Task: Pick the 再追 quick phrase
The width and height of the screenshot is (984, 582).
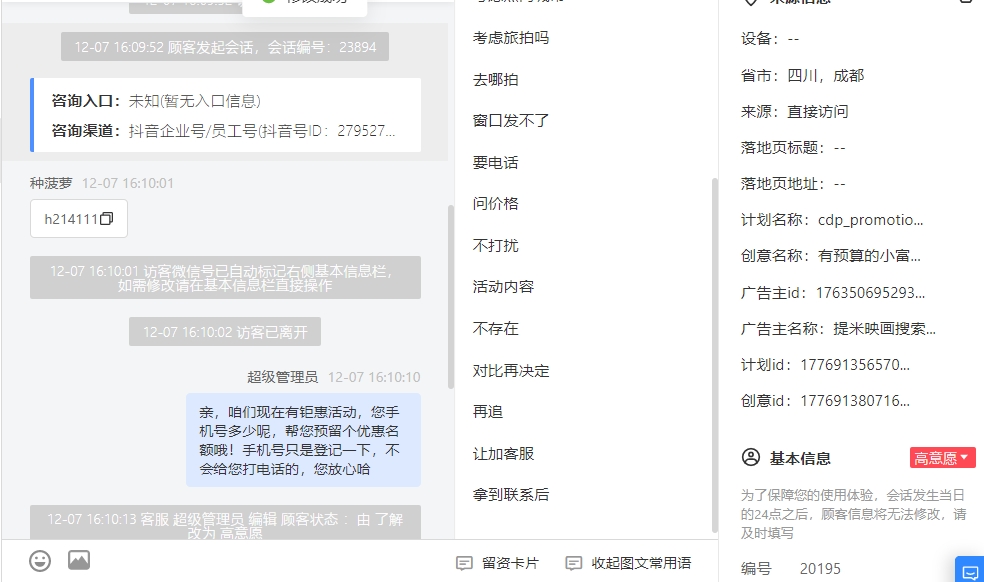Action: 488,412
